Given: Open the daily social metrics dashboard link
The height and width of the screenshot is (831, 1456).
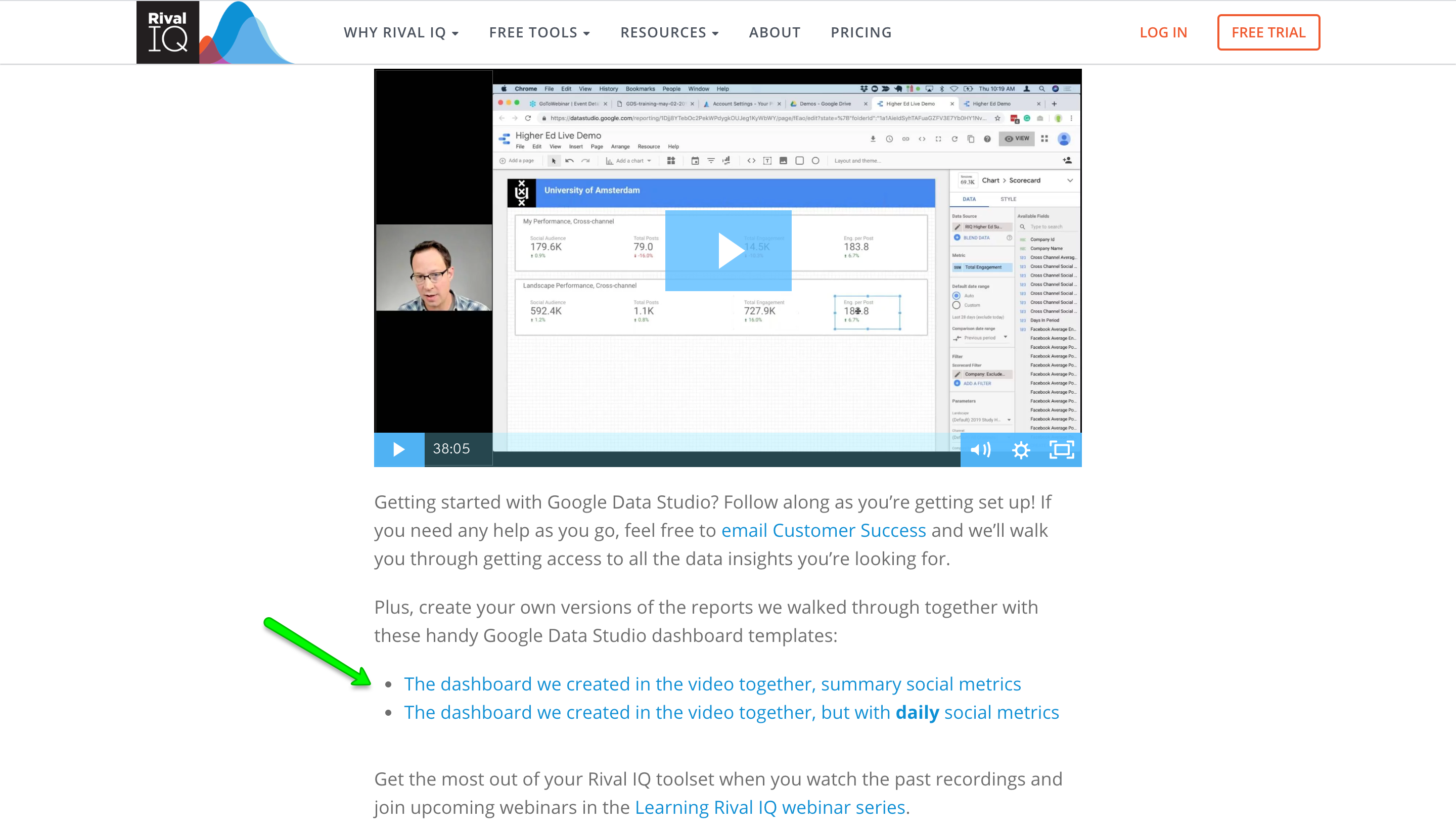Looking at the screenshot, I should point(732,712).
